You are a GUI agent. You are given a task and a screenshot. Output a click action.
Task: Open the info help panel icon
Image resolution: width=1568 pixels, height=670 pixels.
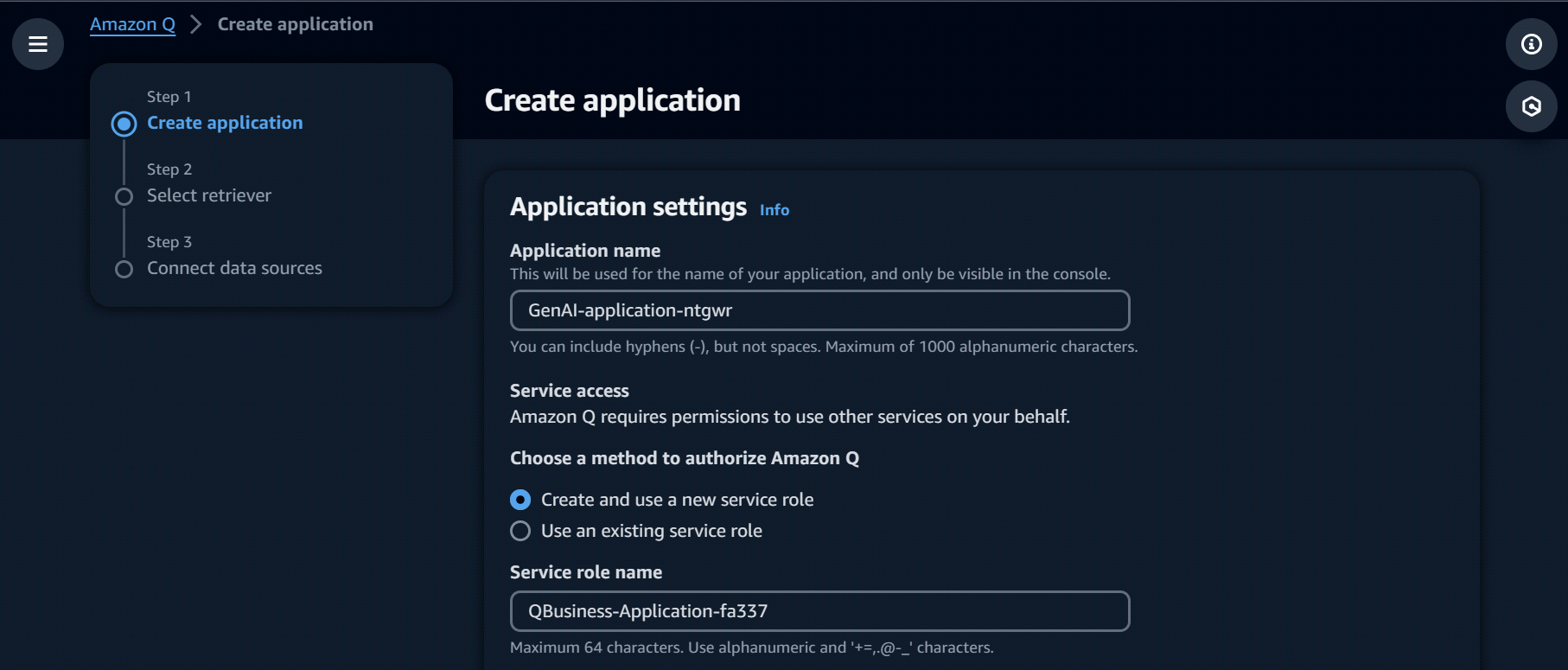[x=1531, y=44]
